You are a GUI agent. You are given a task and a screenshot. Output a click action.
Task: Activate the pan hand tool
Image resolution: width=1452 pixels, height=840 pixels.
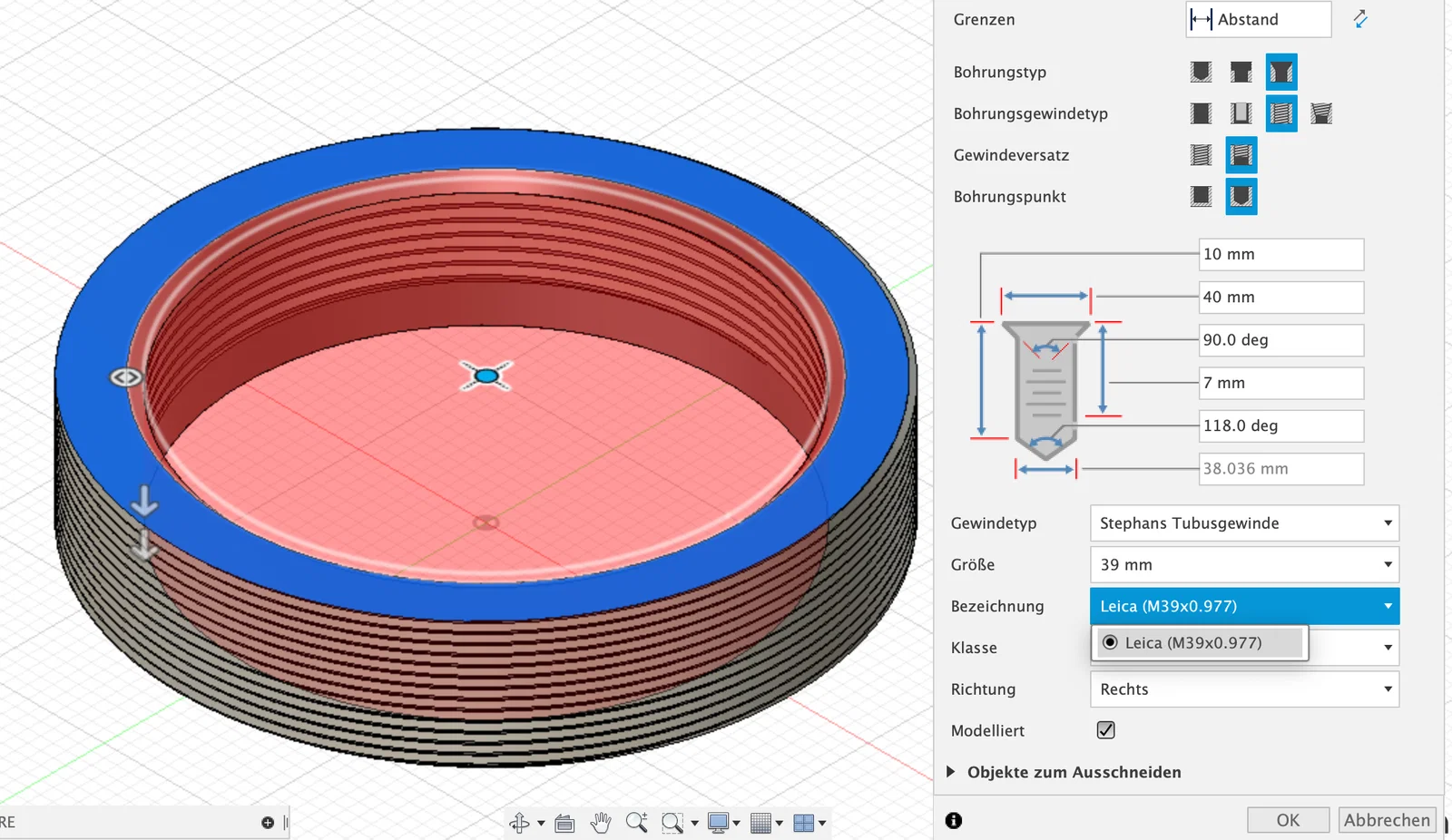pyautogui.click(x=601, y=823)
